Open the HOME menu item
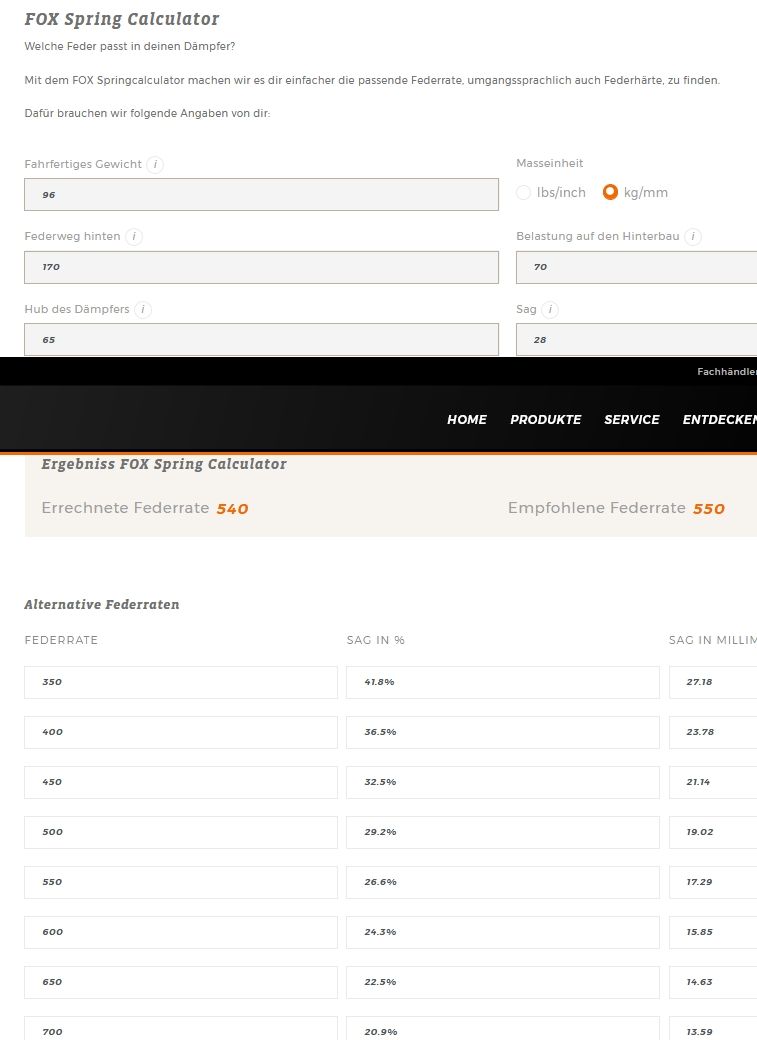 (466, 420)
